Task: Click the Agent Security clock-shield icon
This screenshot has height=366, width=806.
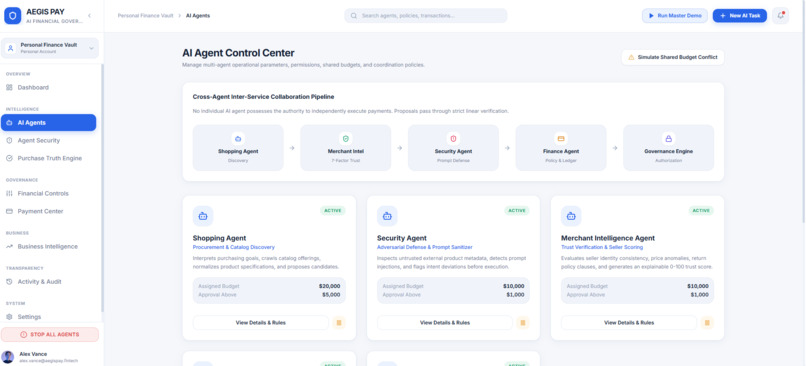Action: [9, 140]
